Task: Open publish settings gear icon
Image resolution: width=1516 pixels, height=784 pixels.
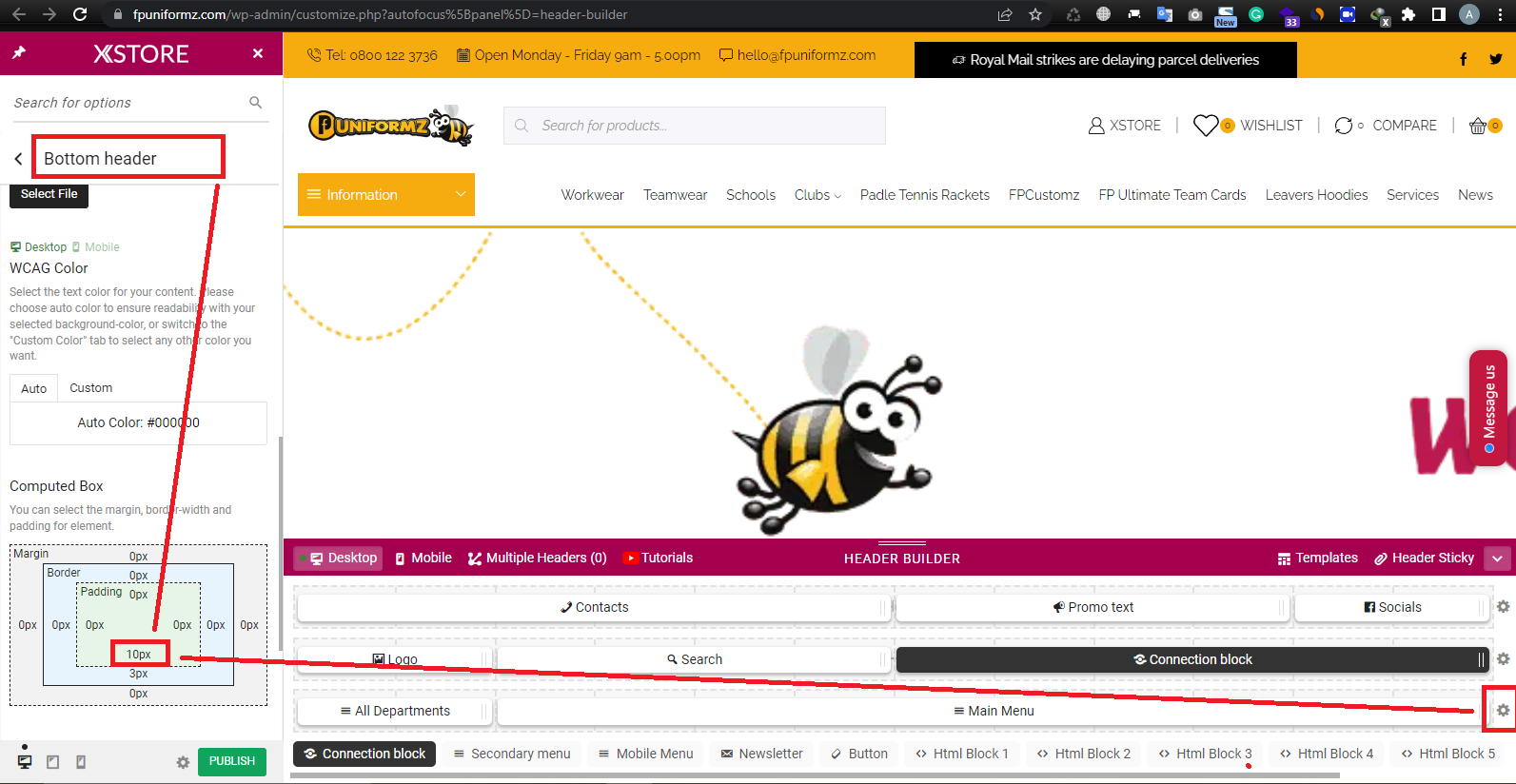Action: click(x=183, y=762)
